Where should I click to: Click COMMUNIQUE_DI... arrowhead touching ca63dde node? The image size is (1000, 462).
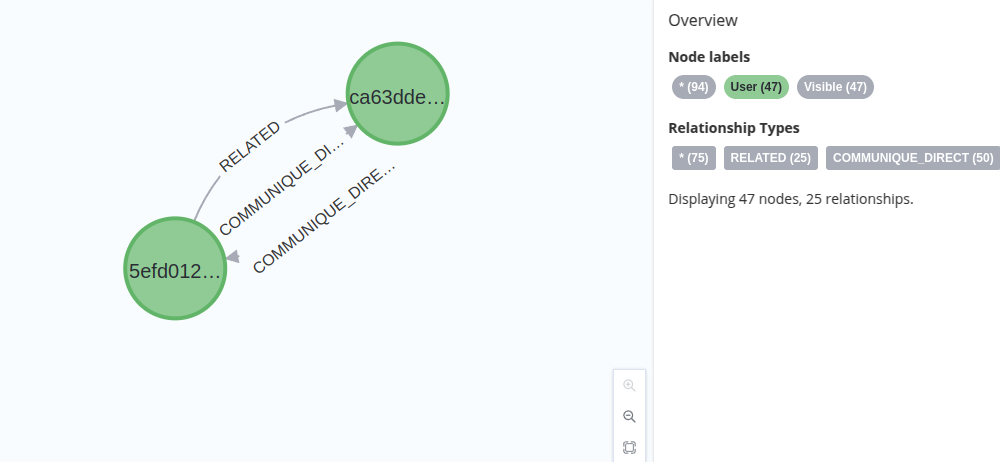(x=350, y=131)
